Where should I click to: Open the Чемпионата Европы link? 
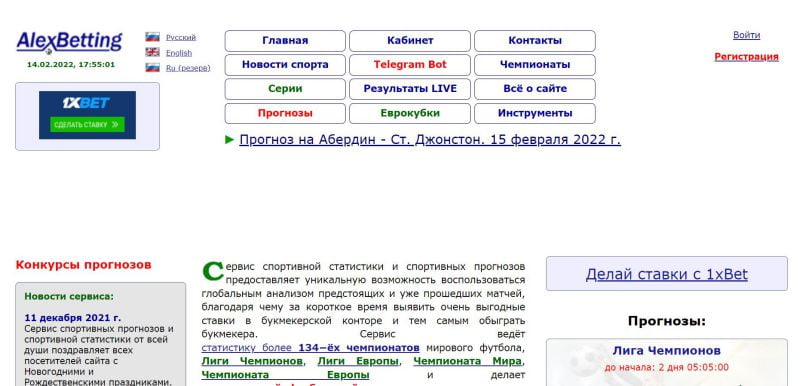(x=285, y=375)
